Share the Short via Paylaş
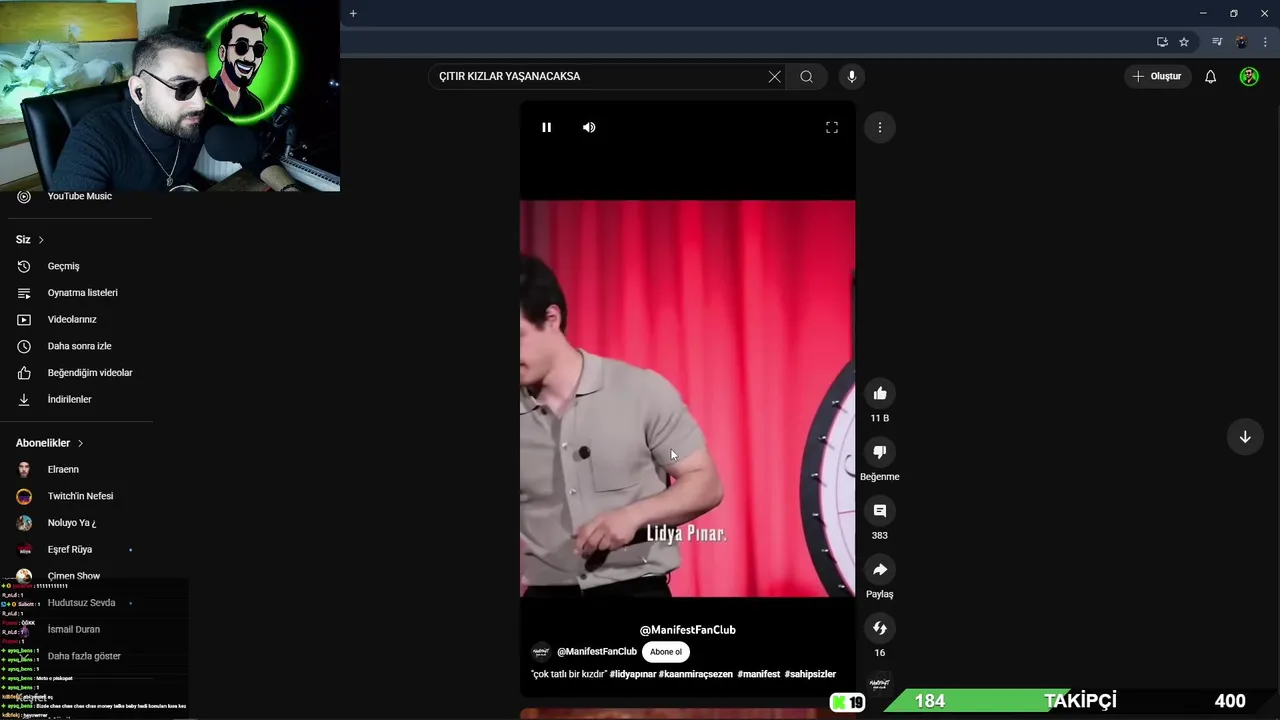The image size is (1280, 720). point(880,570)
